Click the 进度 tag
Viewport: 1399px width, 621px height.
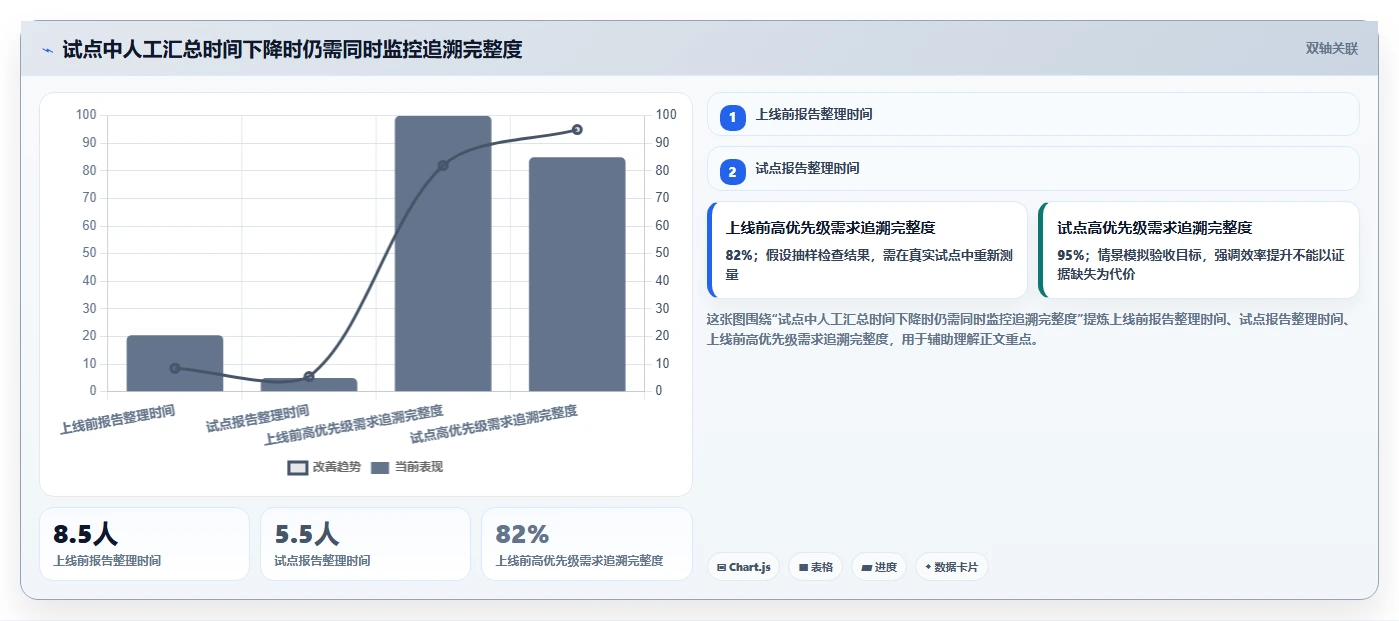879,567
